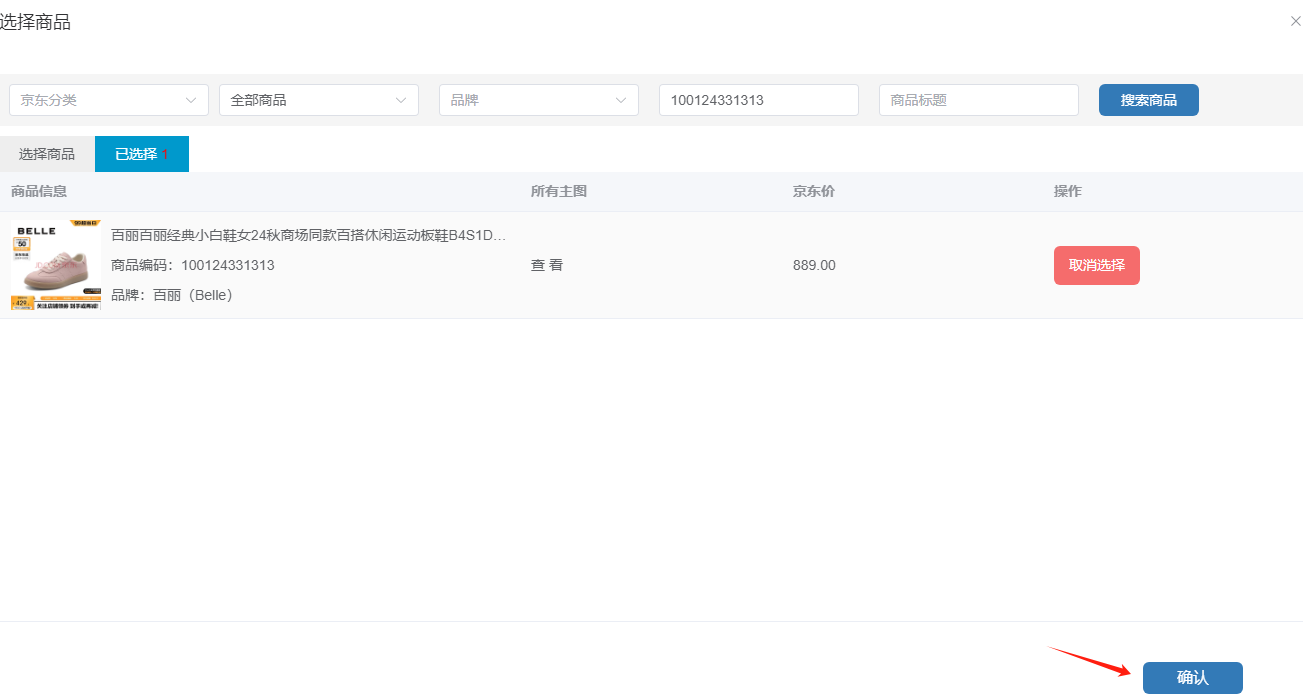Click the 品牌：百丽（Belle） text
The image size is (1315, 695).
(171, 295)
